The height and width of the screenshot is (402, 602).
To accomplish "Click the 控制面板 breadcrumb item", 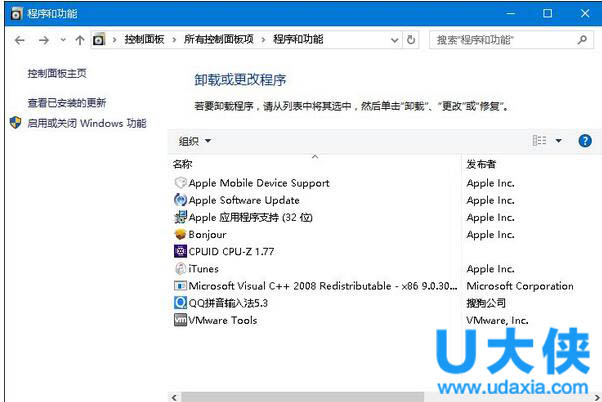I will click(x=146, y=40).
